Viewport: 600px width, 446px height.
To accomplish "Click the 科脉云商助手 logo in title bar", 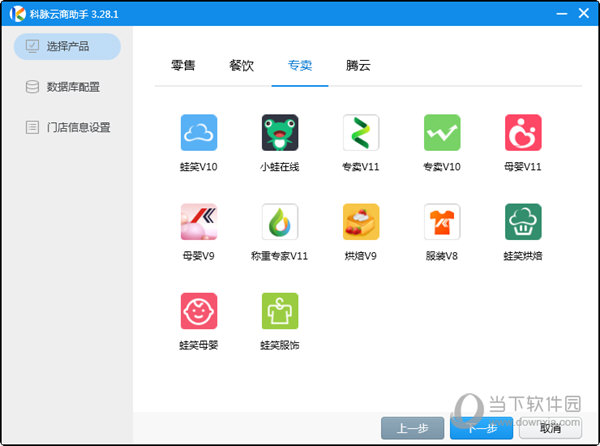I will click(17, 14).
